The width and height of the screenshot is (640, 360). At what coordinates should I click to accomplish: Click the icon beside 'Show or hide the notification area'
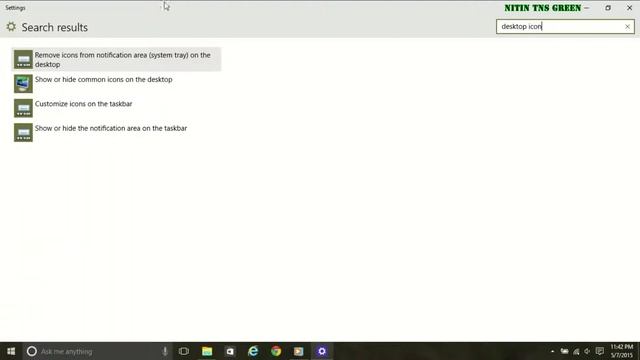coord(23,133)
